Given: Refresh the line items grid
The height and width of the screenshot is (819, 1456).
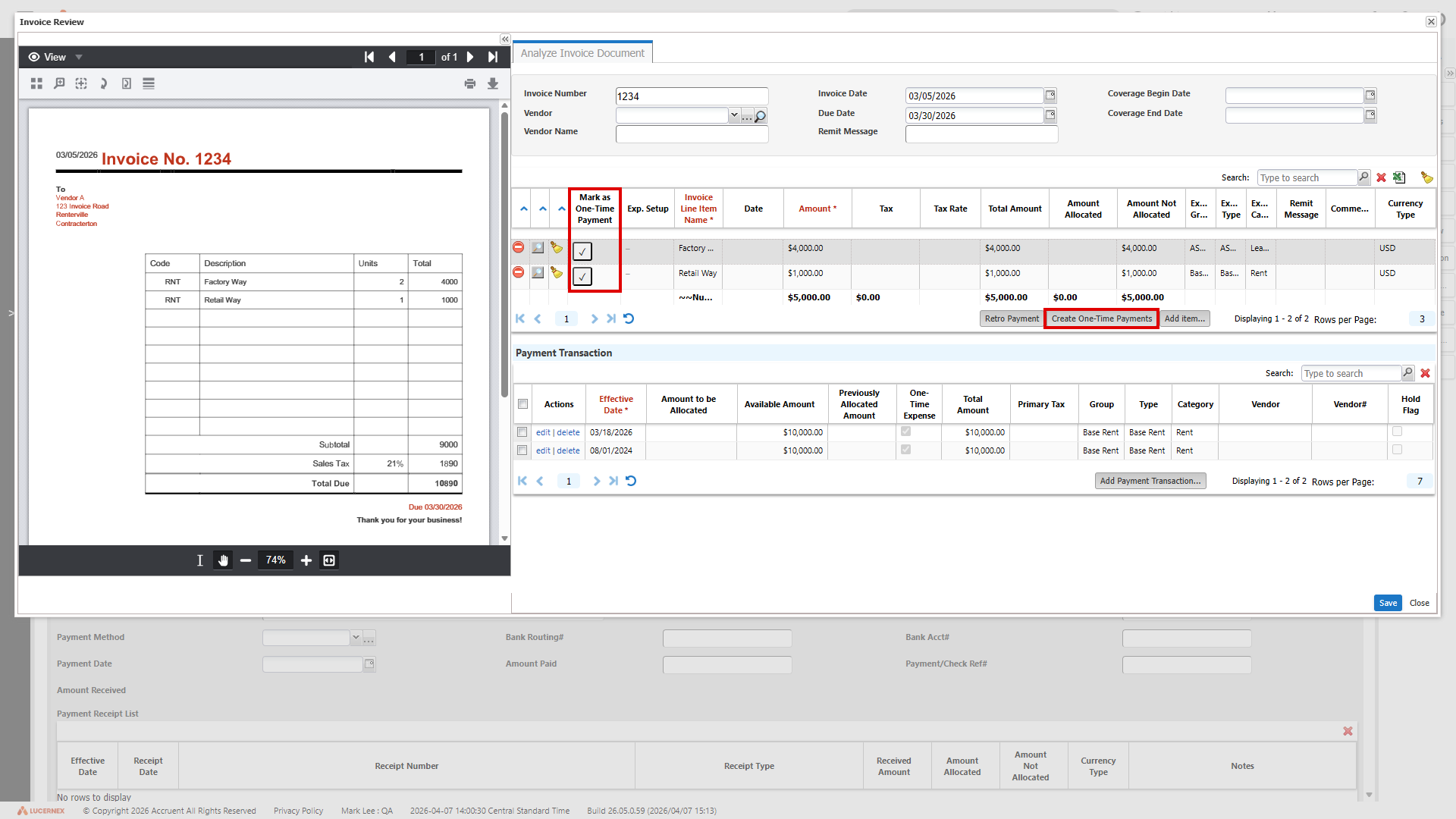Looking at the screenshot, I should [629, 318].
